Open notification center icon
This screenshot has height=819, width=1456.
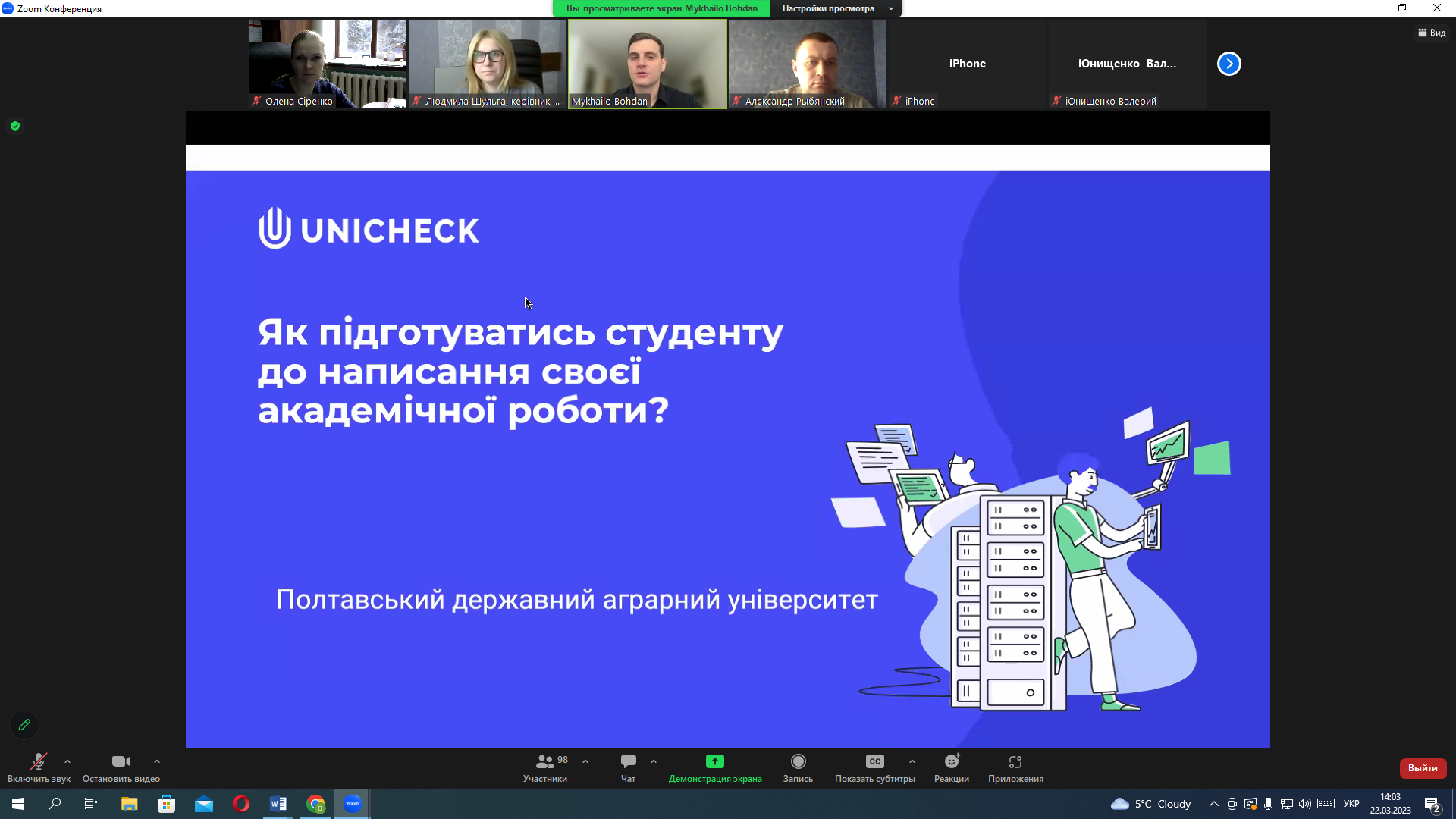coord(1432,804)
